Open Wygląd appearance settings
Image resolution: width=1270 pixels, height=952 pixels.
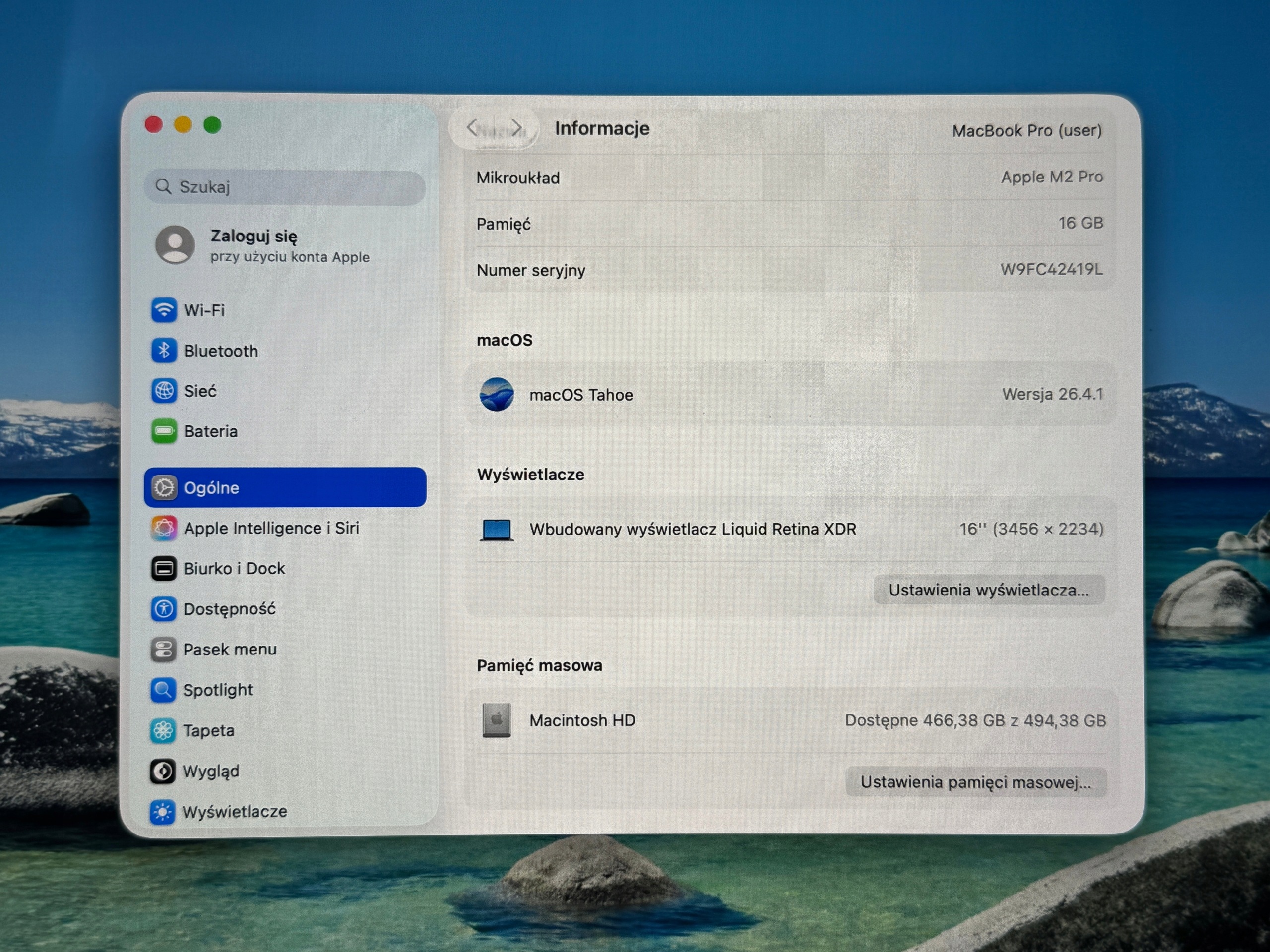click(285, 771)
